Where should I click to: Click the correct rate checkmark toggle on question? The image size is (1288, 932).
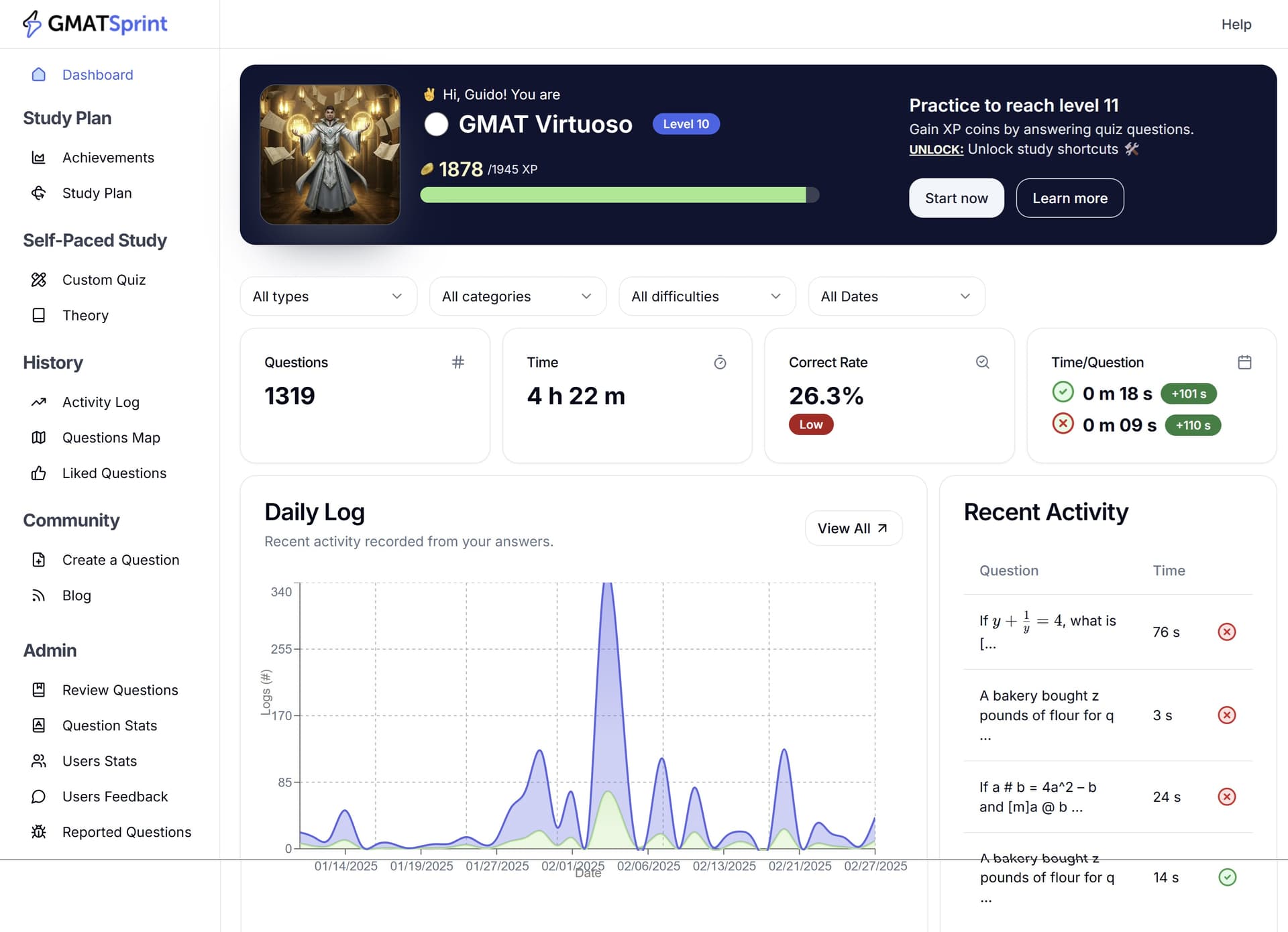[x=982, y=362]
